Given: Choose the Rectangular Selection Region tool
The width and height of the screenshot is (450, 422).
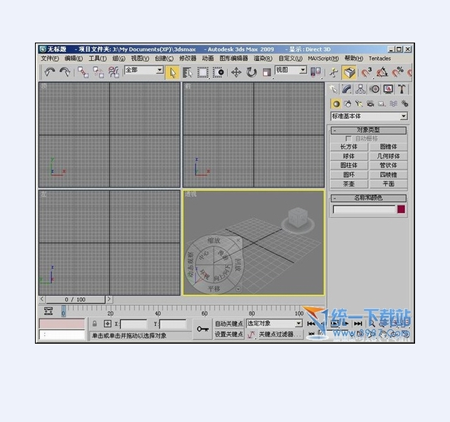Looking at the screenshot, I should [x=203, y=72].
